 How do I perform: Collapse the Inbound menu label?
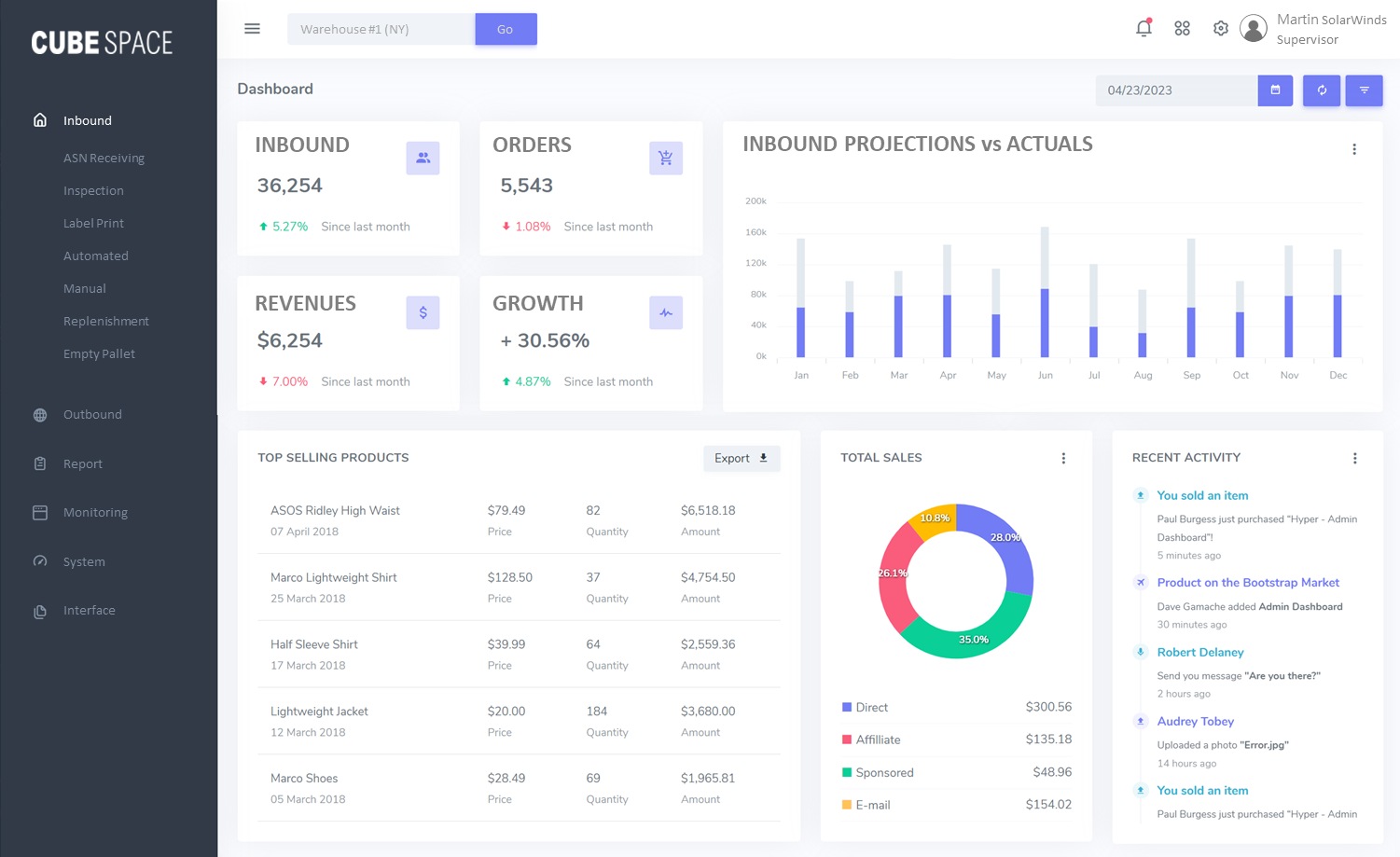88,120
